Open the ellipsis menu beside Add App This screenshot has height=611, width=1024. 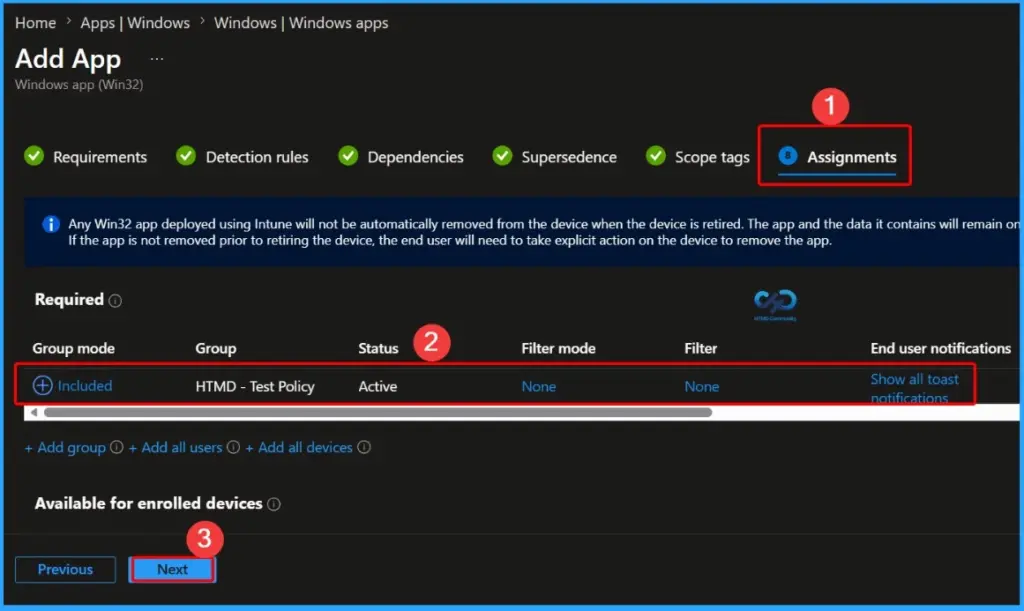[x=157, y=59]
